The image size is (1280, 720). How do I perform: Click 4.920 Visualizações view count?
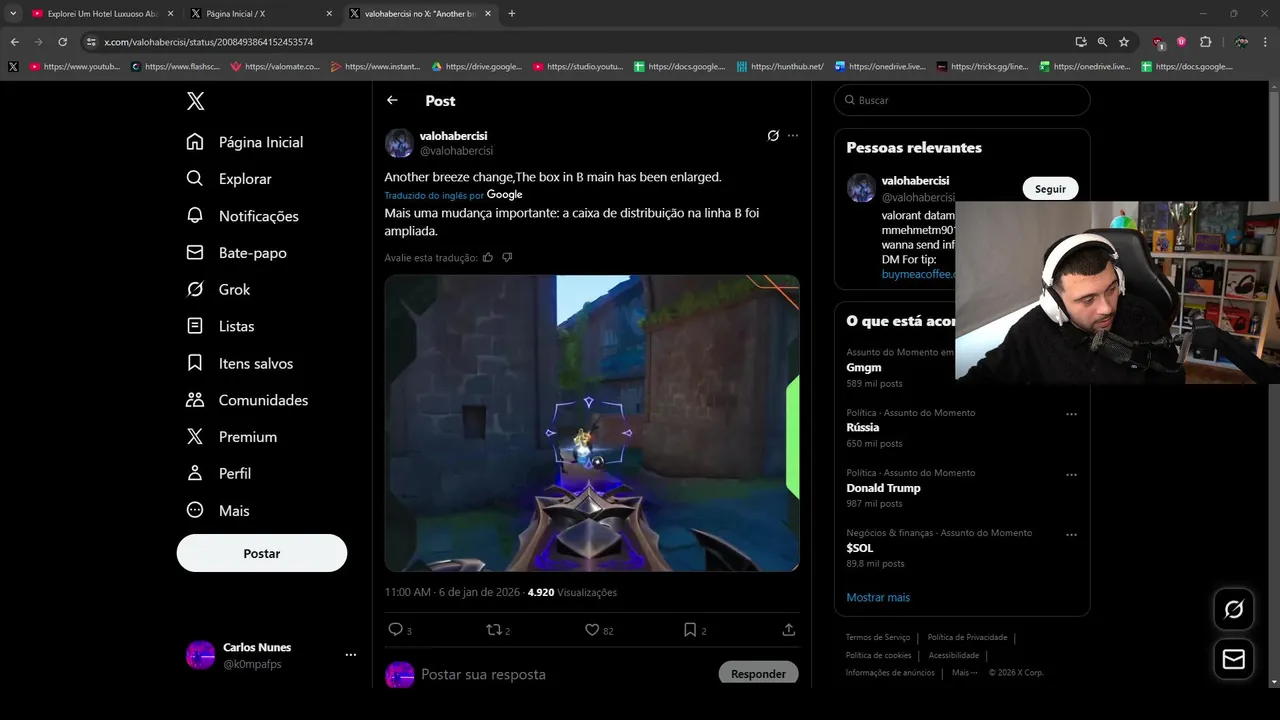(x=572, y=592)
